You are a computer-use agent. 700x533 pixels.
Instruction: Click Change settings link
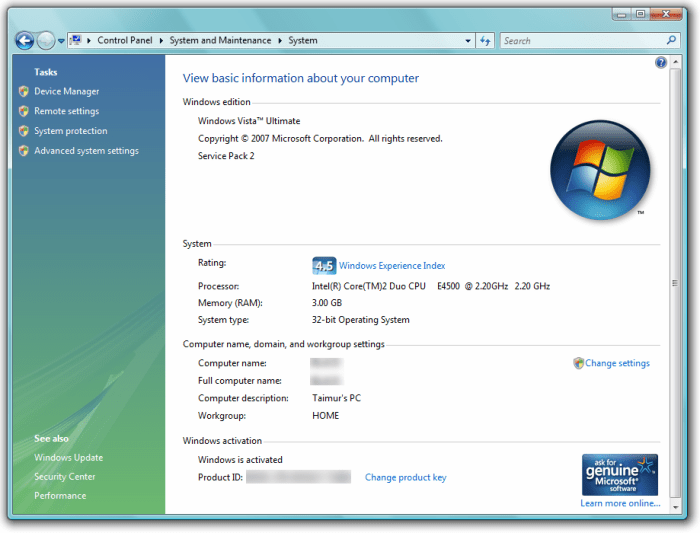(x=617, y=363)
